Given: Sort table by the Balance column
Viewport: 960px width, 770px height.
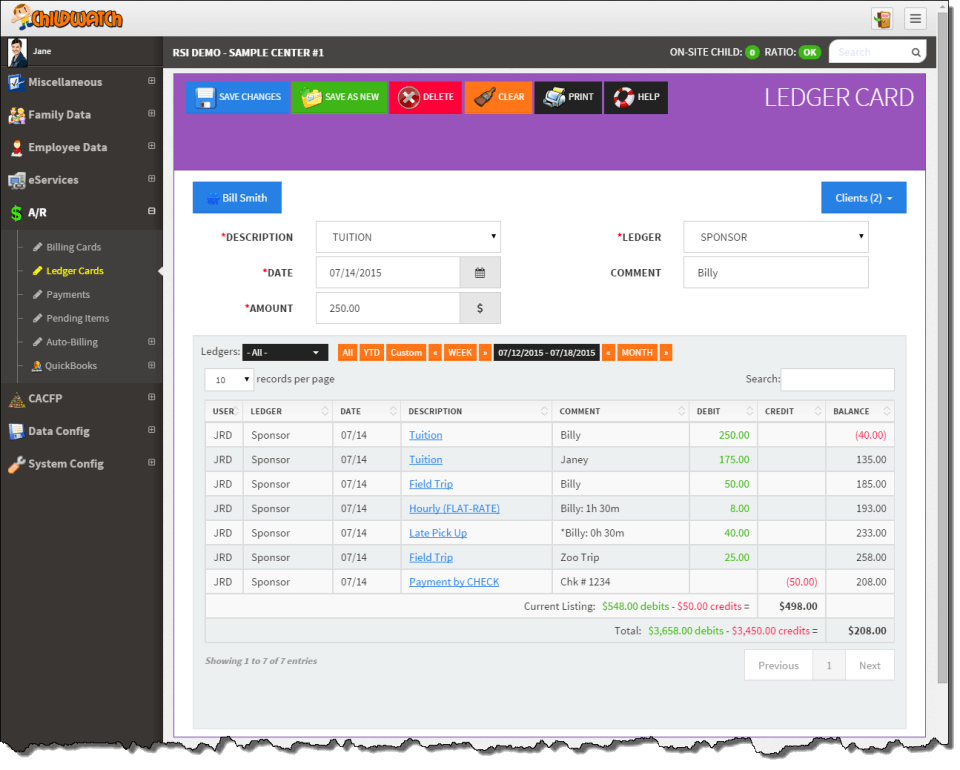Looking at the screenshot, I should tap(860, 411).
